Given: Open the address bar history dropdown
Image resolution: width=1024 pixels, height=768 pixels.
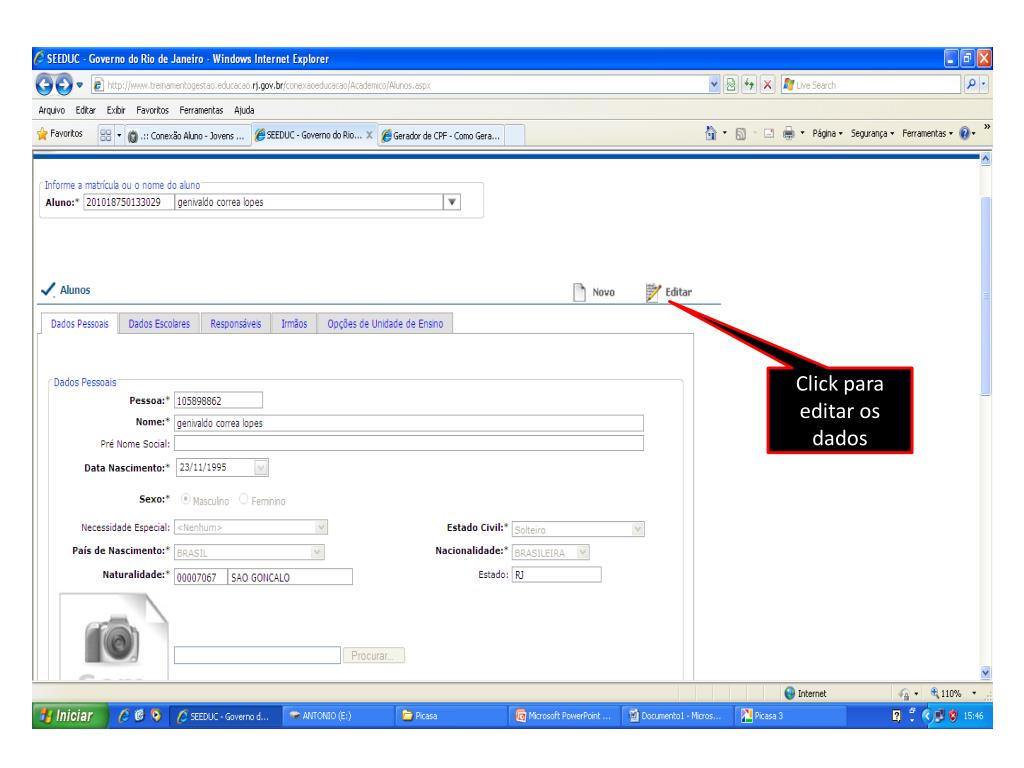Looking at the screenshot, I should pyautogui.click(x=714, y=84).
